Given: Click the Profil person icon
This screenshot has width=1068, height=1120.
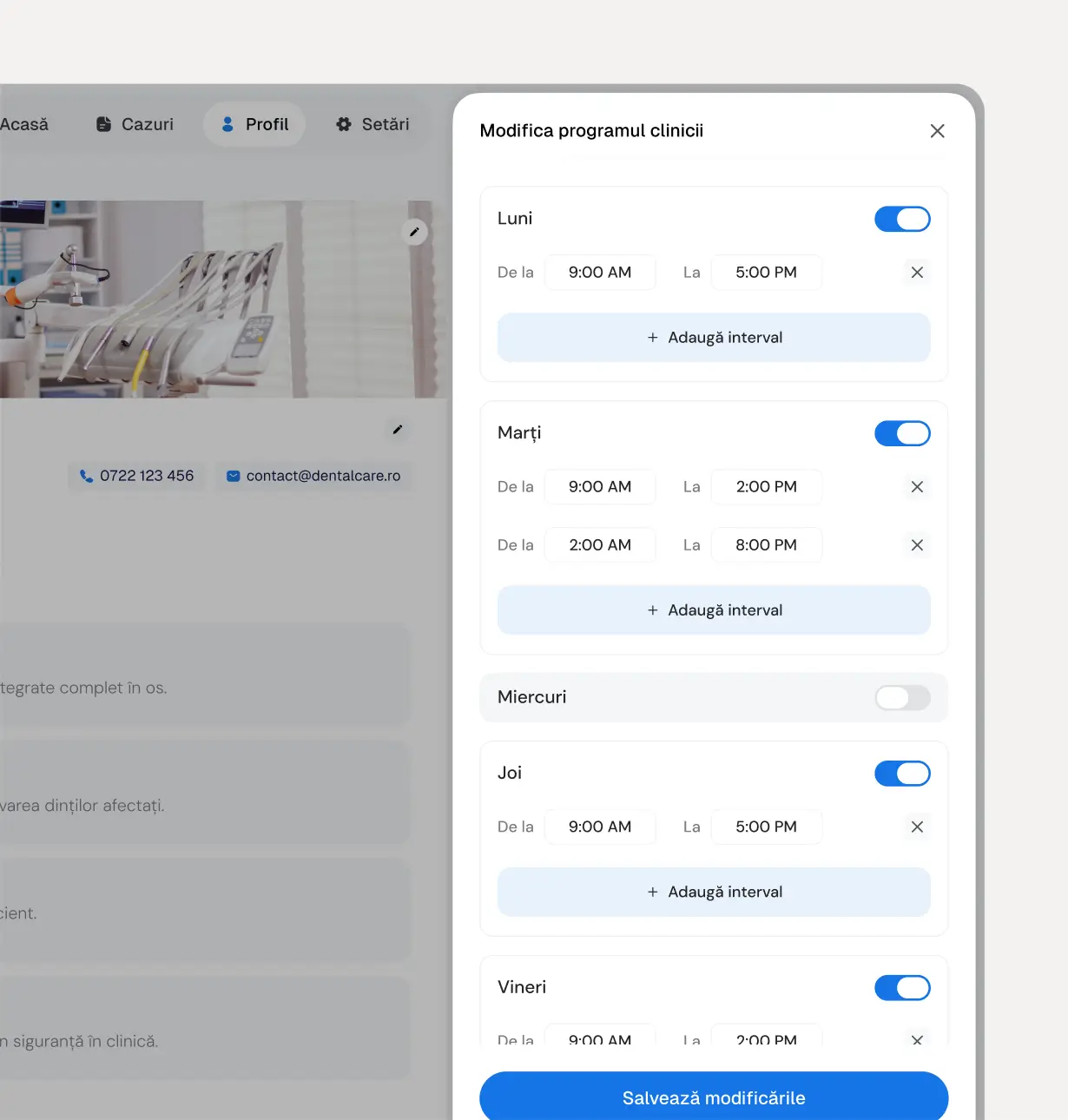Looking at the screenshot, I should point(227,124).
